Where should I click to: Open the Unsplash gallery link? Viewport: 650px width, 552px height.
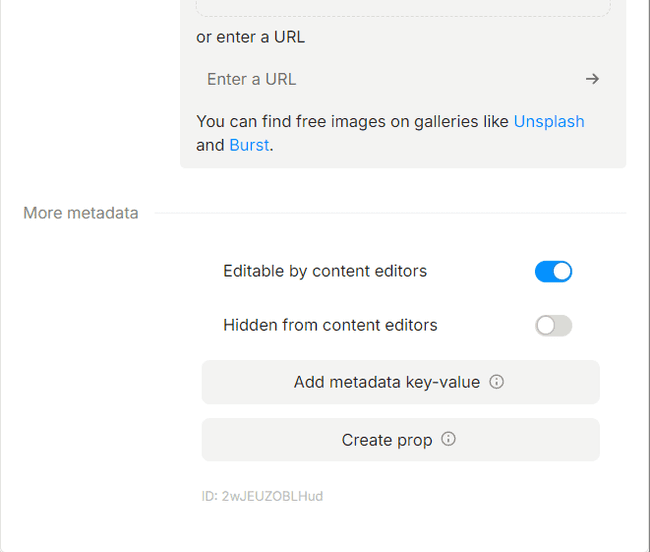549,121
